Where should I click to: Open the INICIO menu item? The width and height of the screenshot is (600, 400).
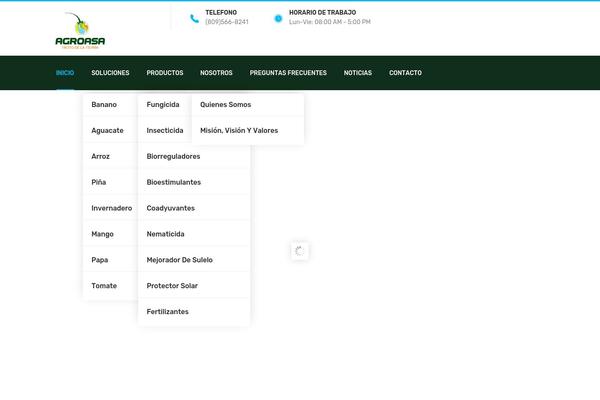(x=65, y=73)
